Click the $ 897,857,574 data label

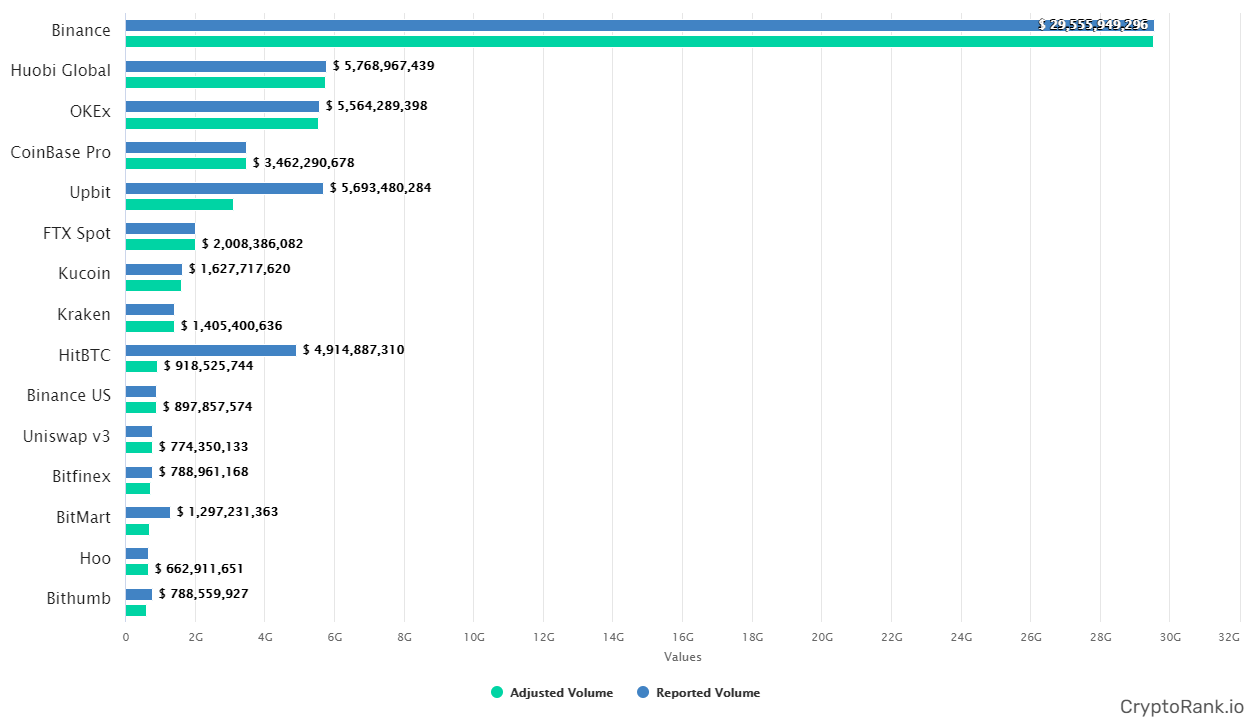pyautogui.click(x=208, y=407)
